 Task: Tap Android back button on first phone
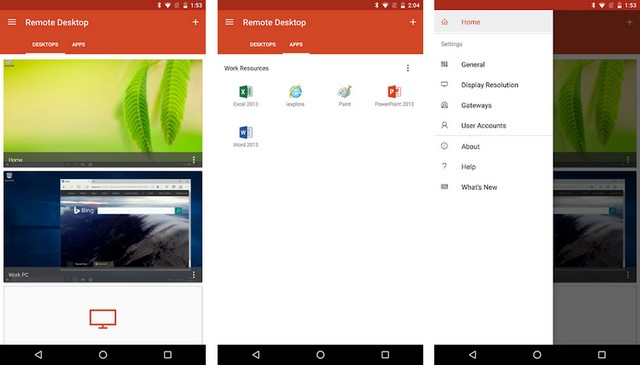(38, 355)
